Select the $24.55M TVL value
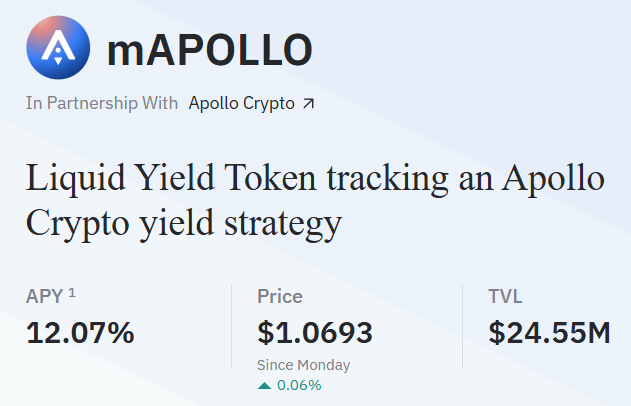Screen dimensions: 631x406 (549, 332)
